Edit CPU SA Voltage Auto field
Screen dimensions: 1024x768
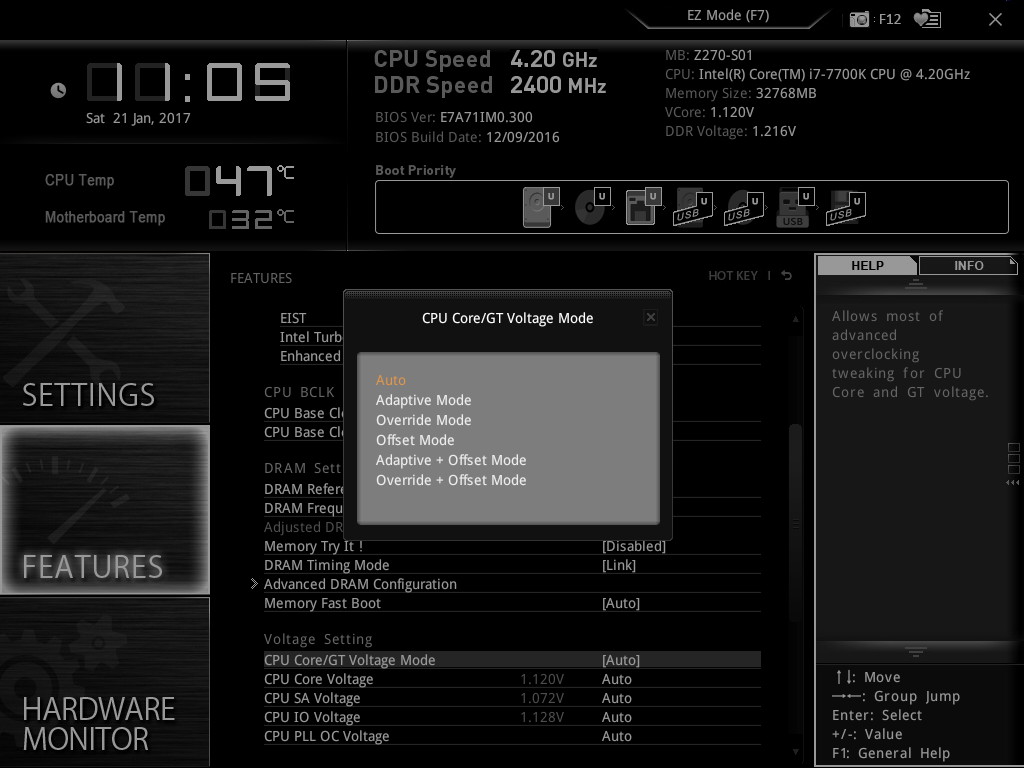tap(616, 698)
